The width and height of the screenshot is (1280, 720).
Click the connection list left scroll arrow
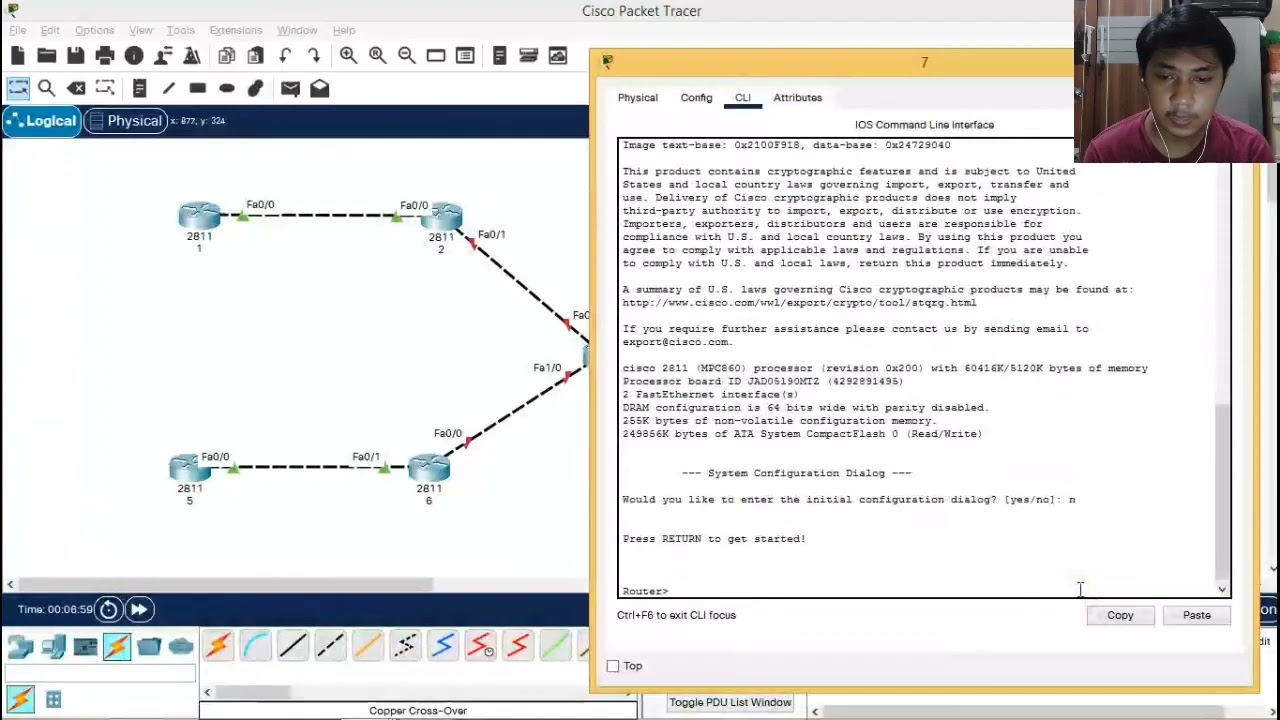(x=207, y=692)
